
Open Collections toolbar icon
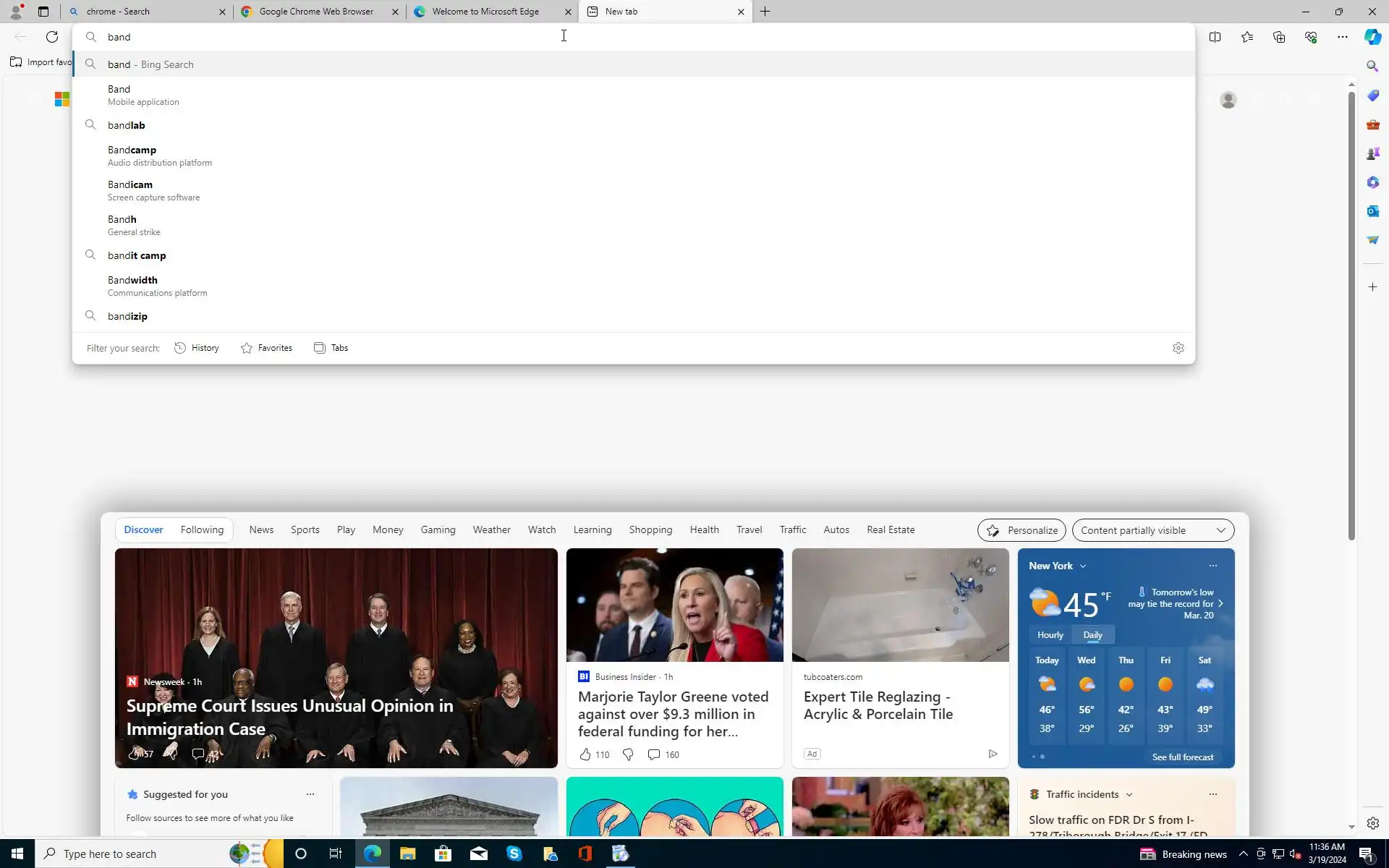click(x=1278, y=37)
